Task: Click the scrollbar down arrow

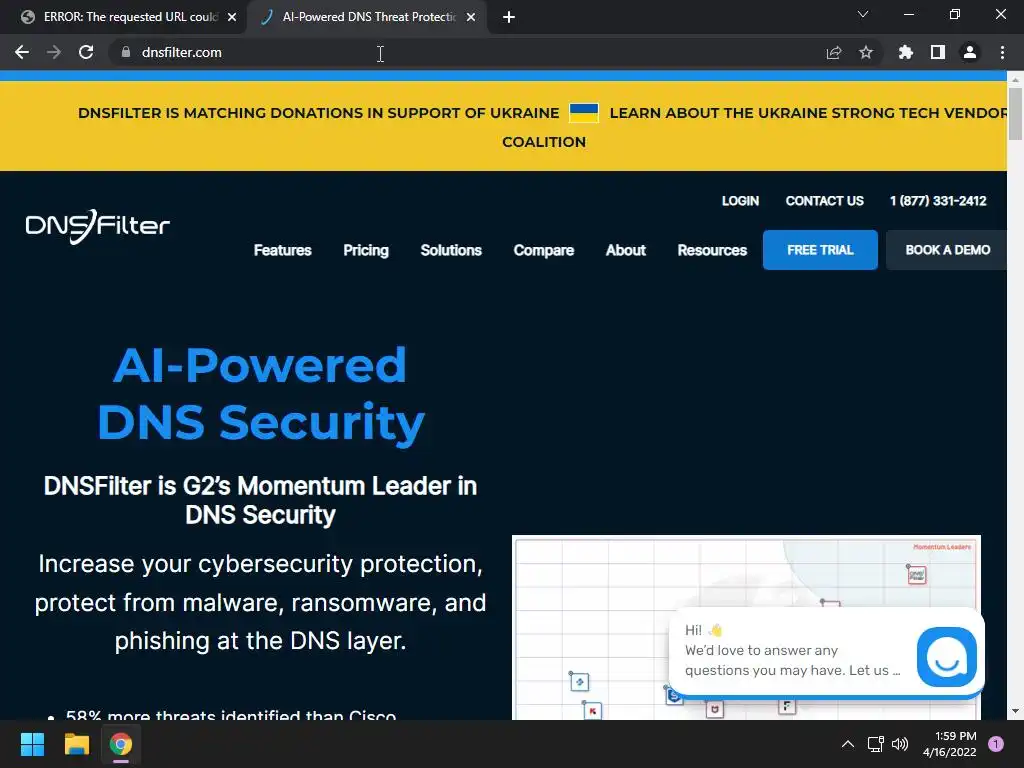Action: tap(1015, 711)
